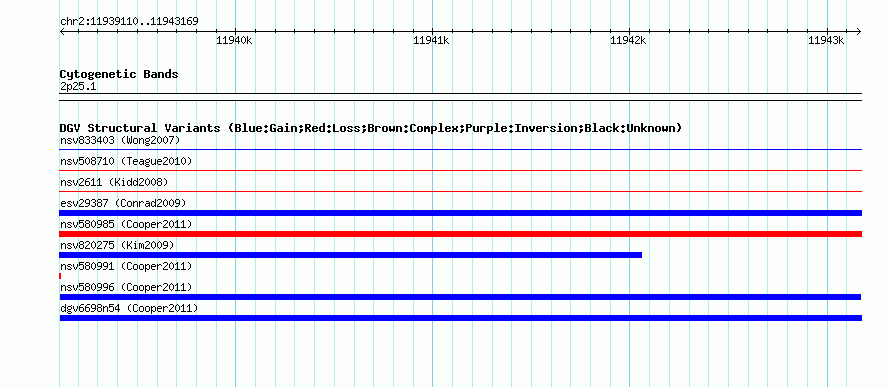Click the chr2:11939110..11943169 region label
Screen dimensions: 890x387
coord(129,22)
